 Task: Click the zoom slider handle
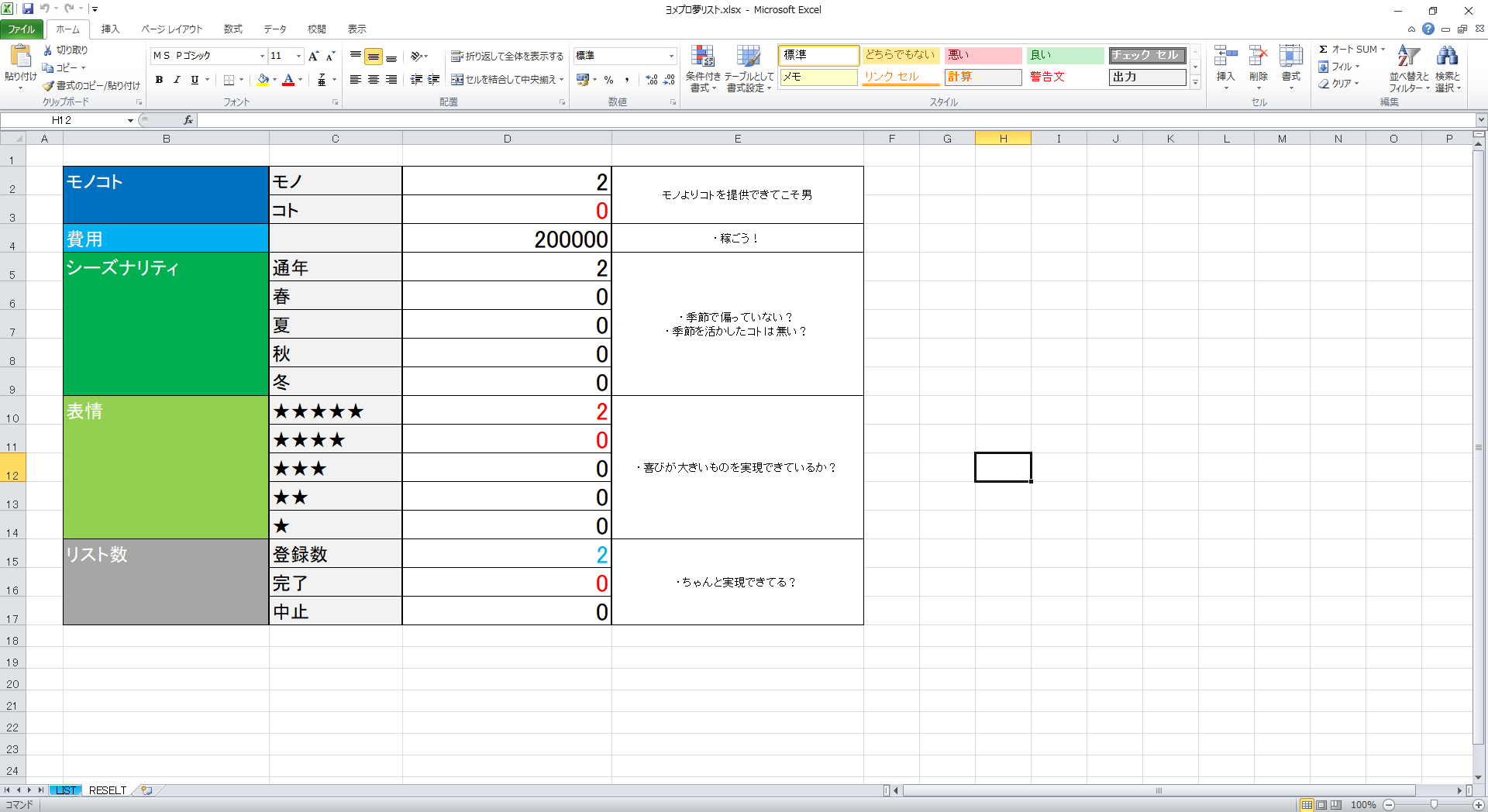[x=1434, y=805]
